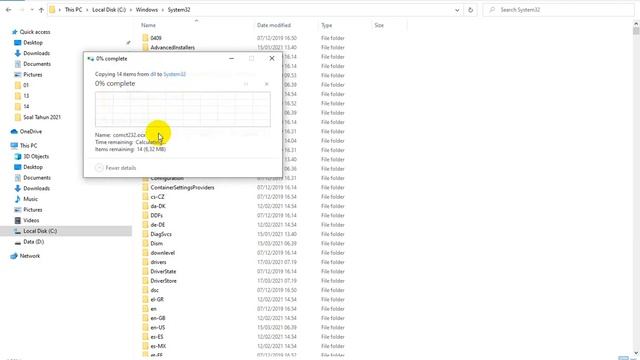Image resolution: width=640 pixels, height=360 pixels.
Task: Open 3D Objects under This PC
Action: tap(36, 156)
